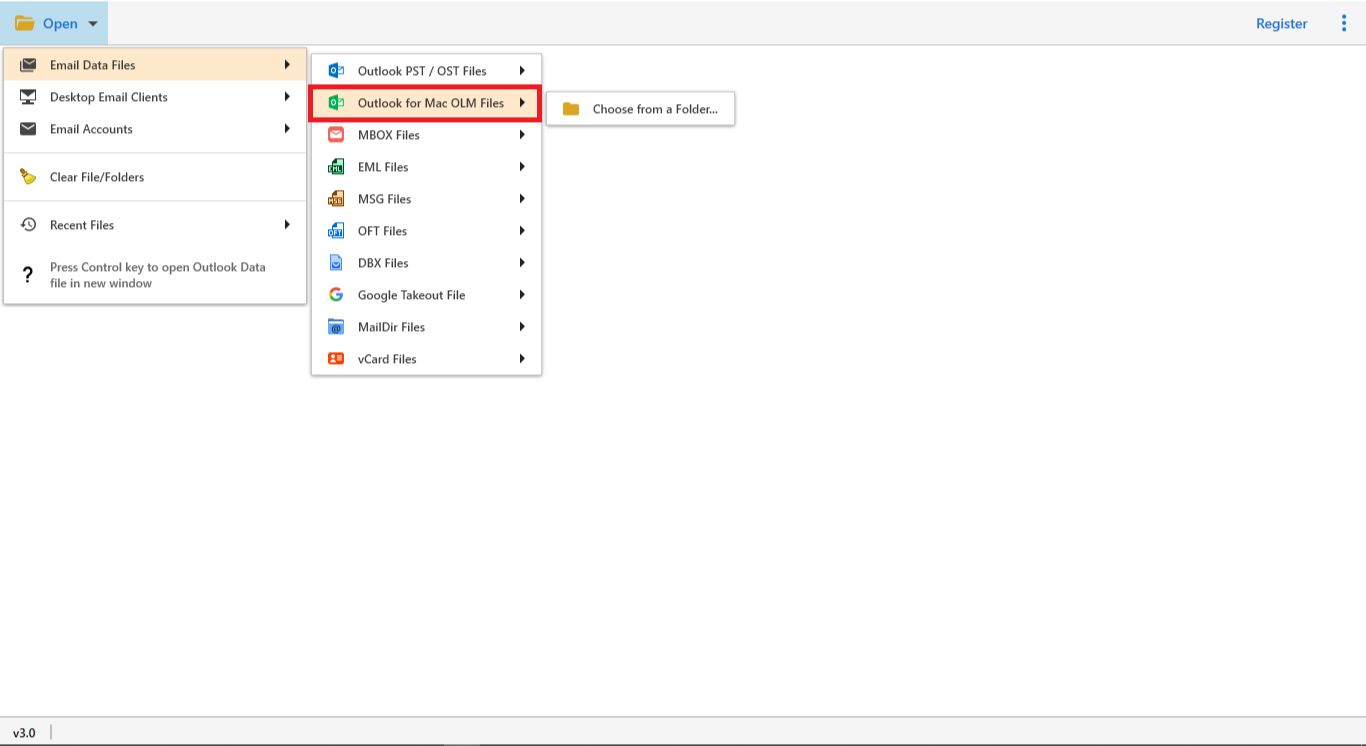Click the Clear File/Folders broom icon
1366x746 pixels.
29,177
